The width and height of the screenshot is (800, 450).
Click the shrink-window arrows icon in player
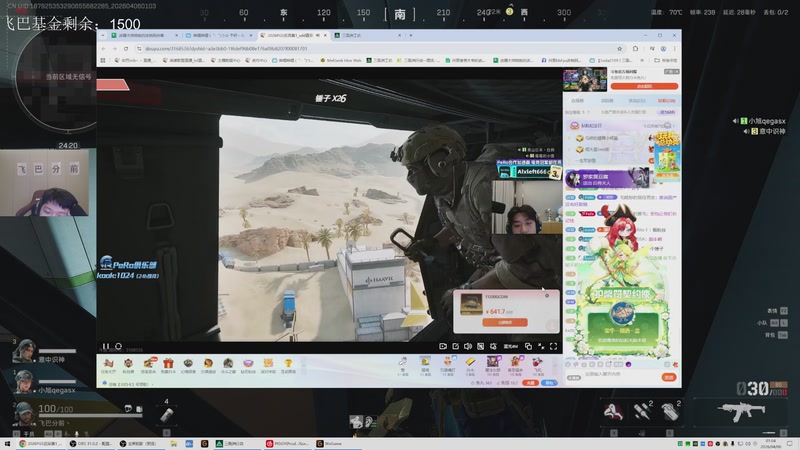coord(541,346)
